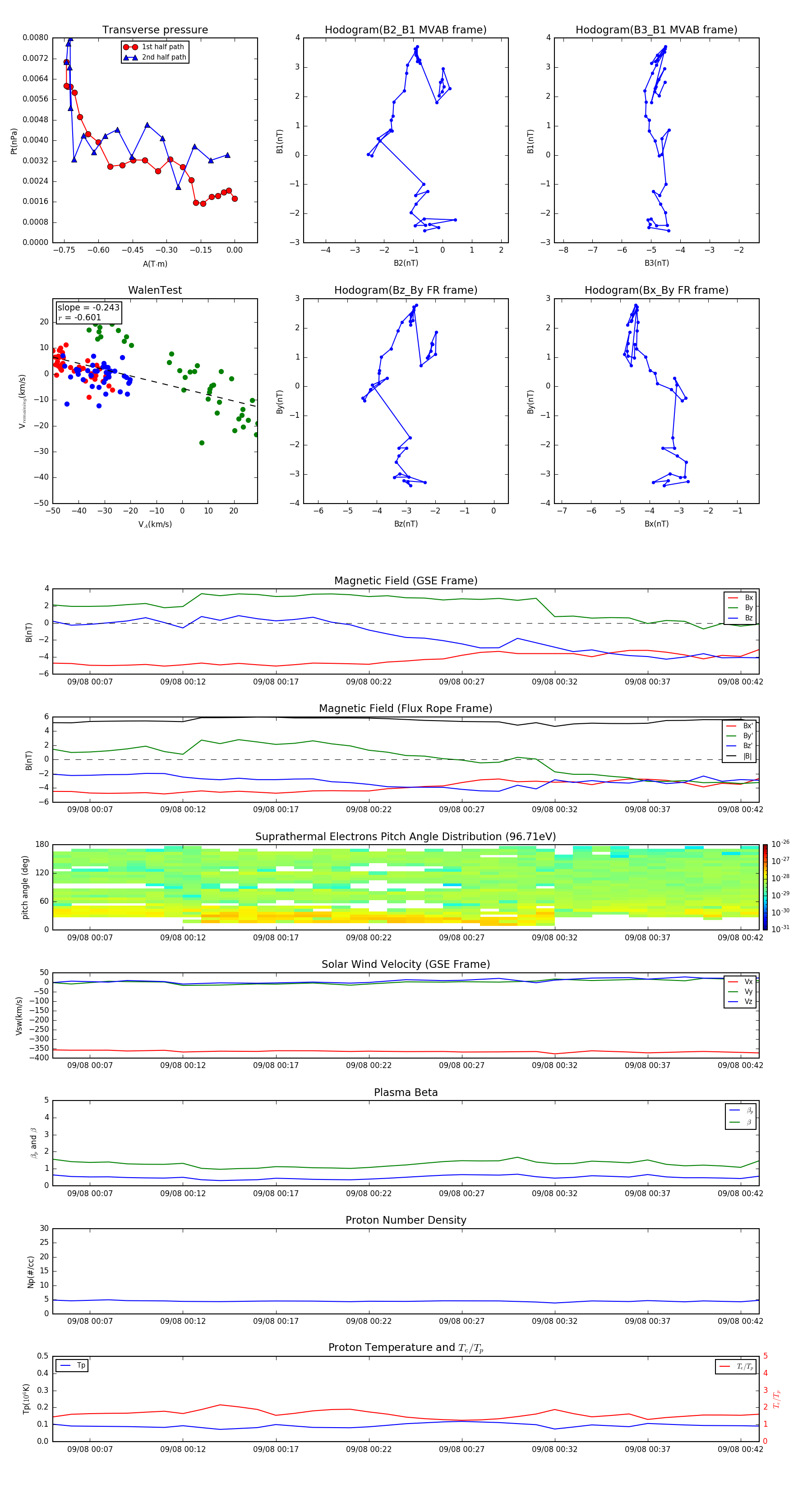
Task: Click the 'B3(nT)' axis label
Action: point(656,263)
